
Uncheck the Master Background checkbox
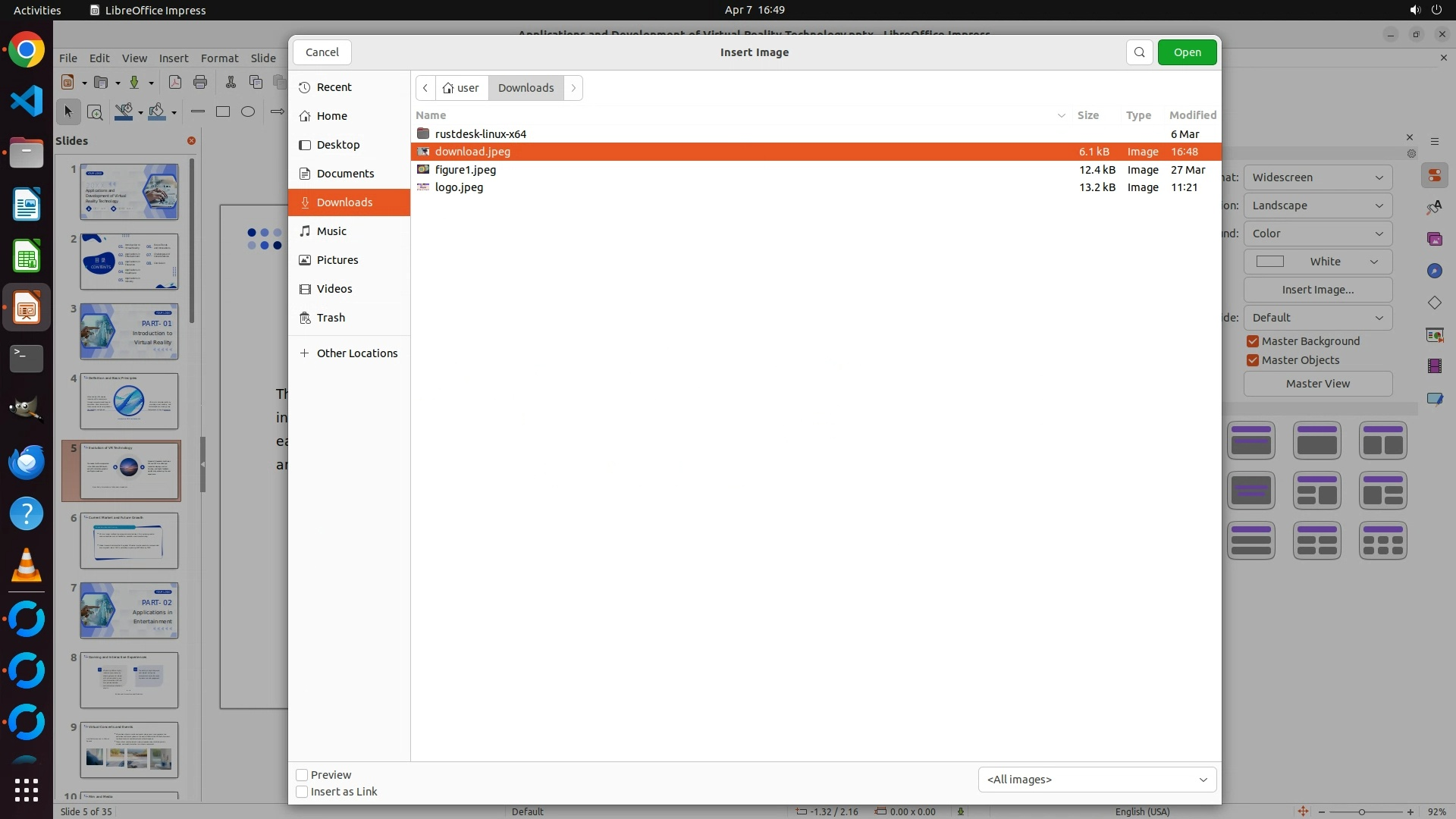[x=1253, y=341]
